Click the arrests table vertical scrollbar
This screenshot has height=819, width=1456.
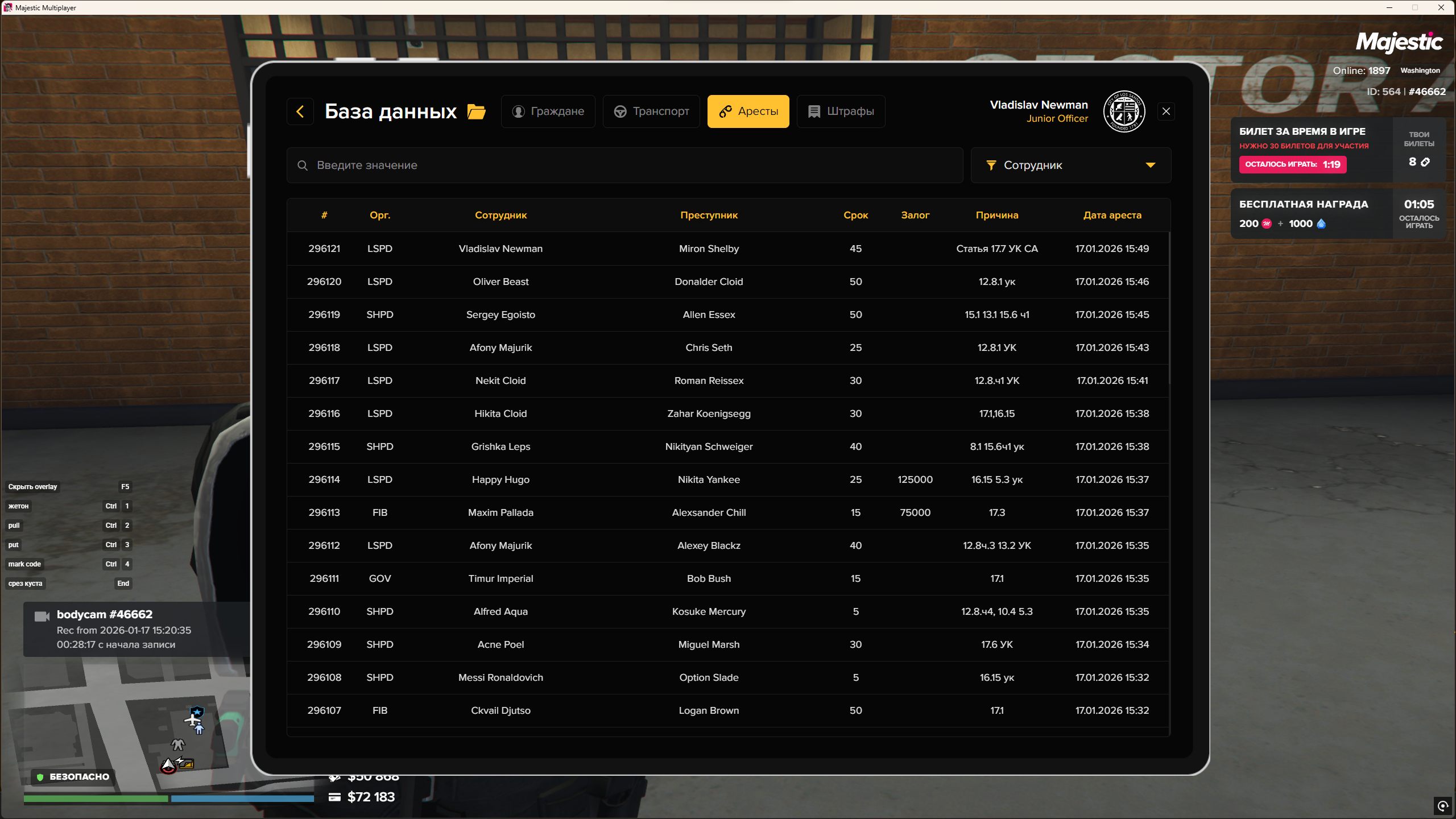(1169, 307)
